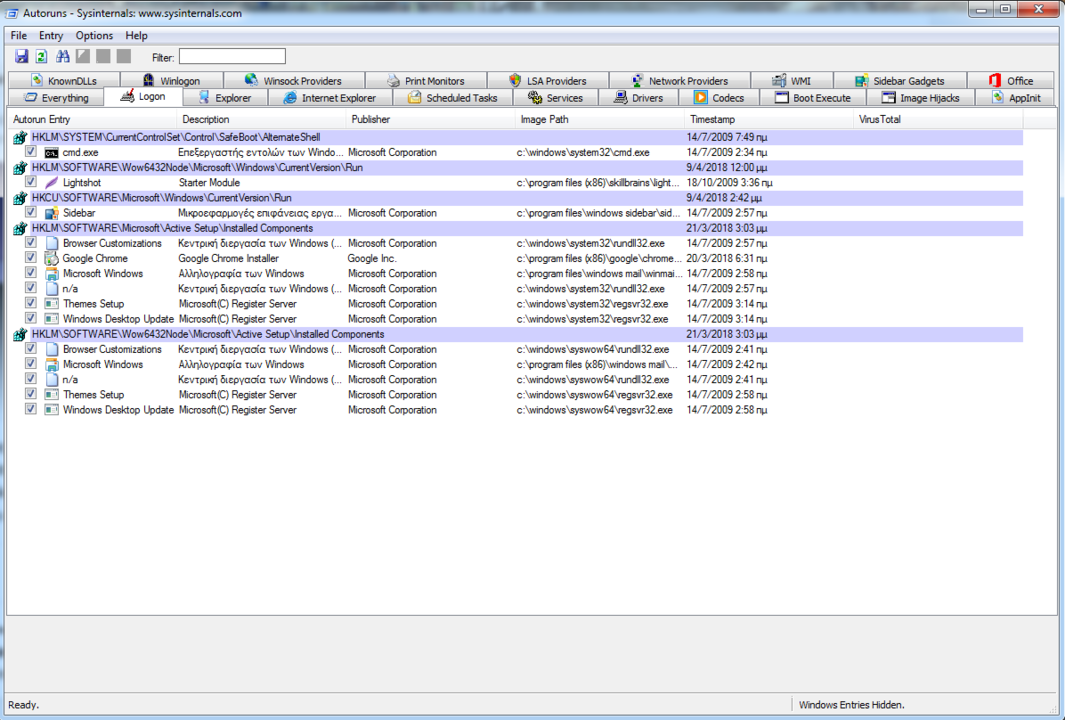Click the Filter text field

pyautogui.click(x=232, y=57)
